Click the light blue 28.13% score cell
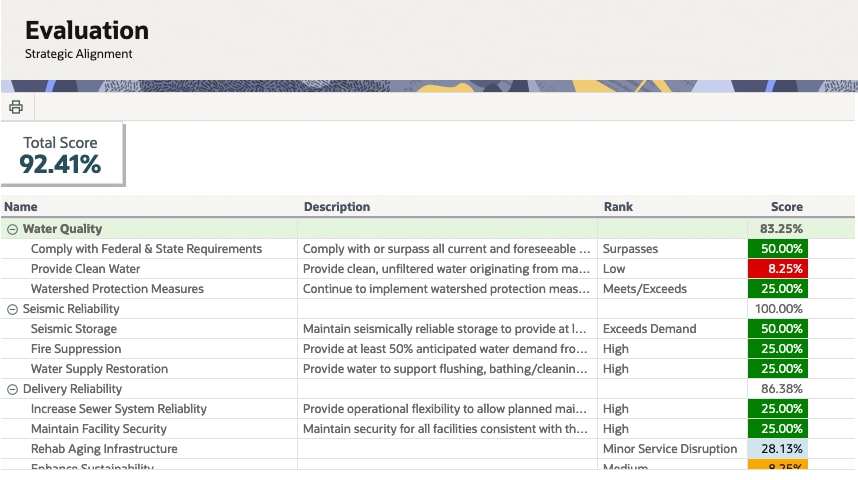This screenshot has height=480, width=858. pyautogui.click(x=776, y=449)
